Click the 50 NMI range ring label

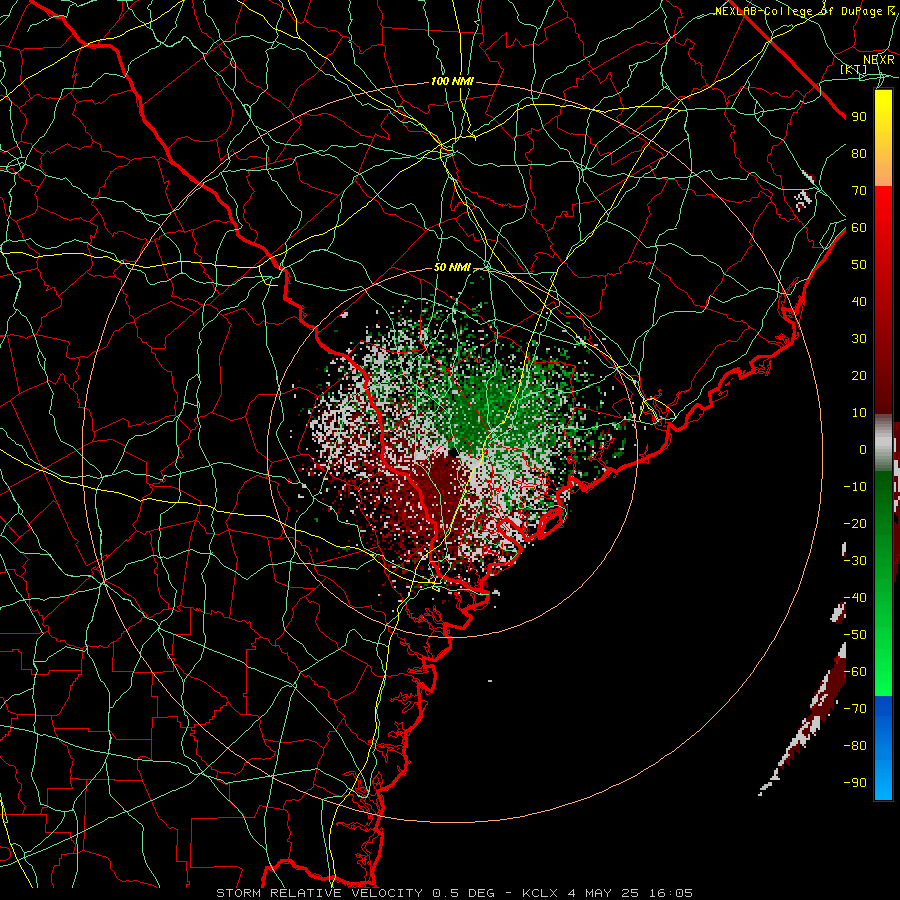tap(452, 267)
